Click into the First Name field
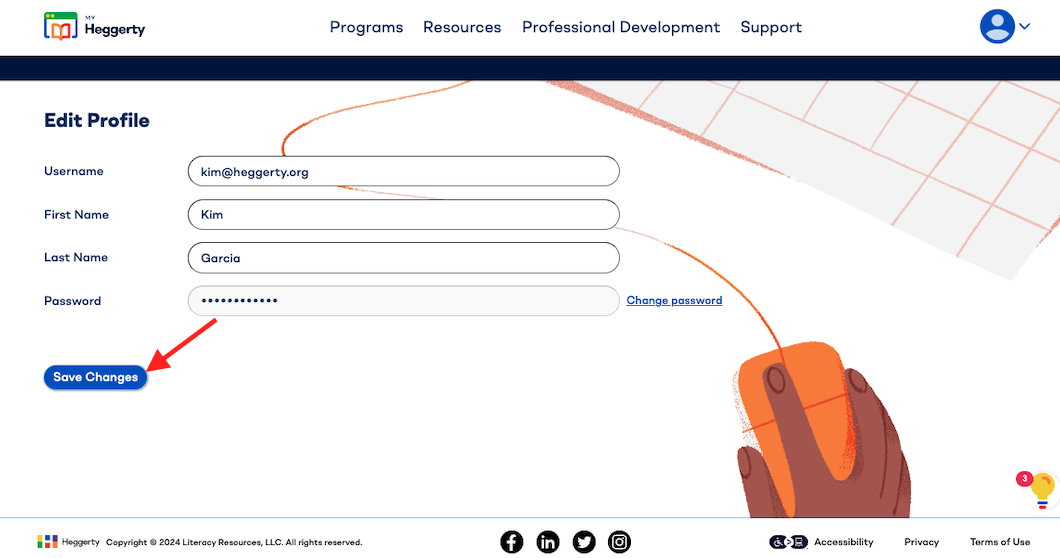The height and width of the screenshot is (558, 1060). coord(404,214)
